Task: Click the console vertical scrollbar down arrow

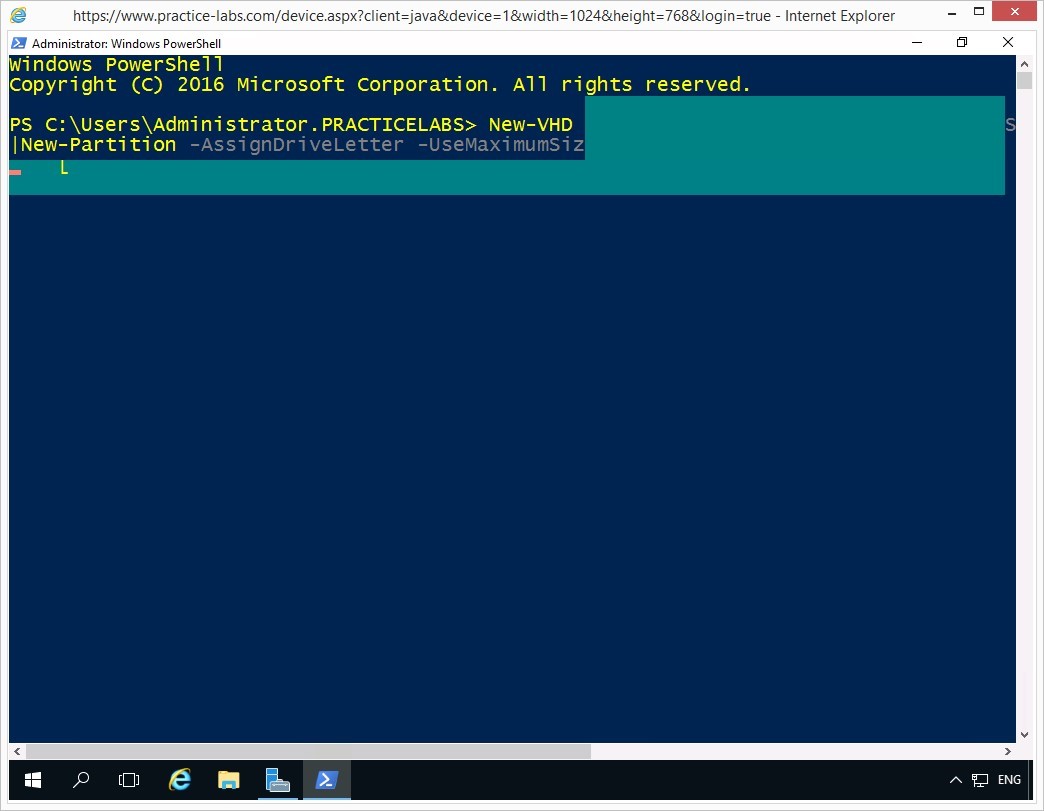Action: pos(1023,734)
